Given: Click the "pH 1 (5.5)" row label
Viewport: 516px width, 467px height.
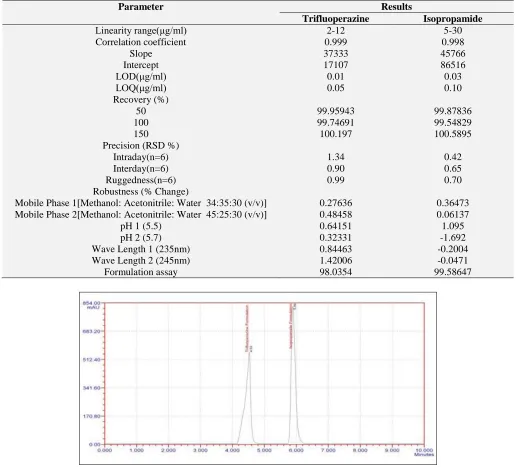Looking at the screenshot, I should click(141, 226).
